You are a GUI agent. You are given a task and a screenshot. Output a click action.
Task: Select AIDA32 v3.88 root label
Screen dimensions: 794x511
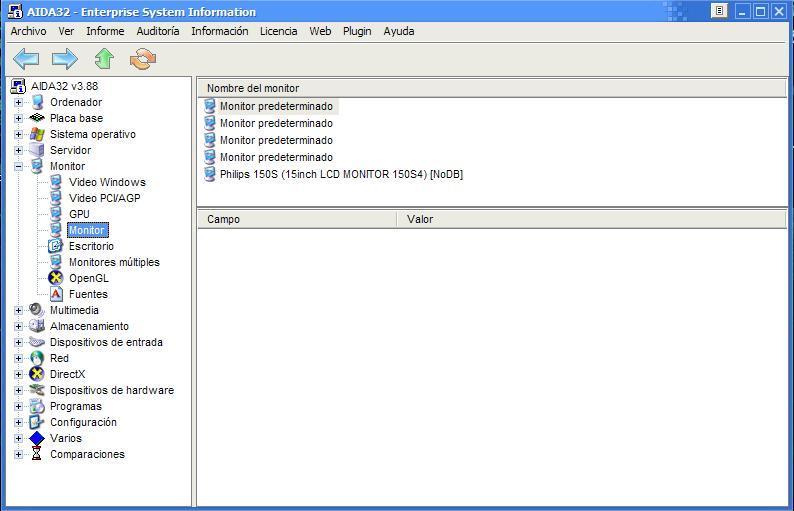64,86
